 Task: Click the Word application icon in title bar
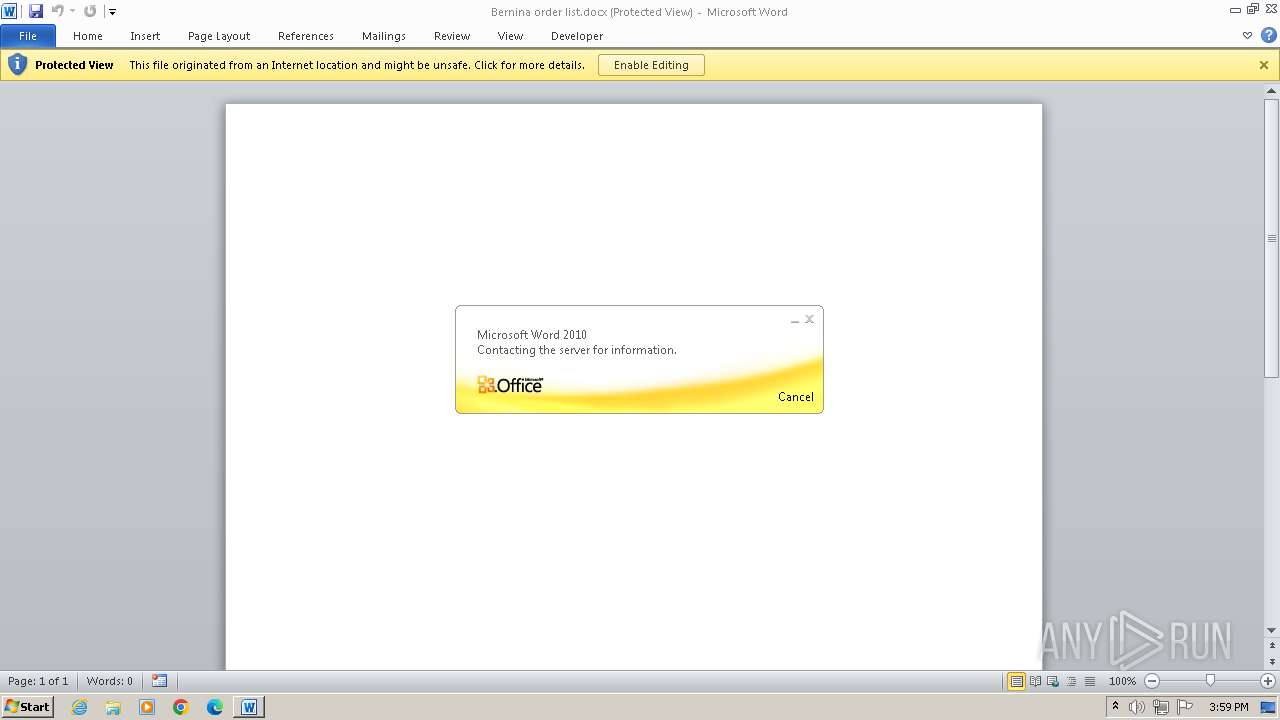[x=9, y=11]
